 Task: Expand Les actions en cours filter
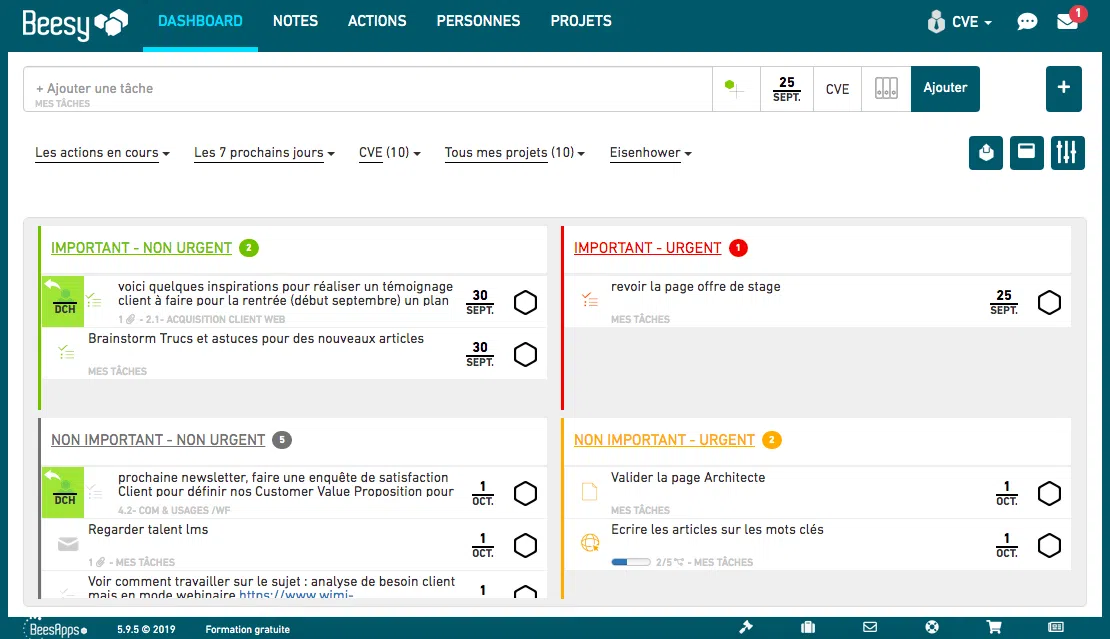[102, 153]
